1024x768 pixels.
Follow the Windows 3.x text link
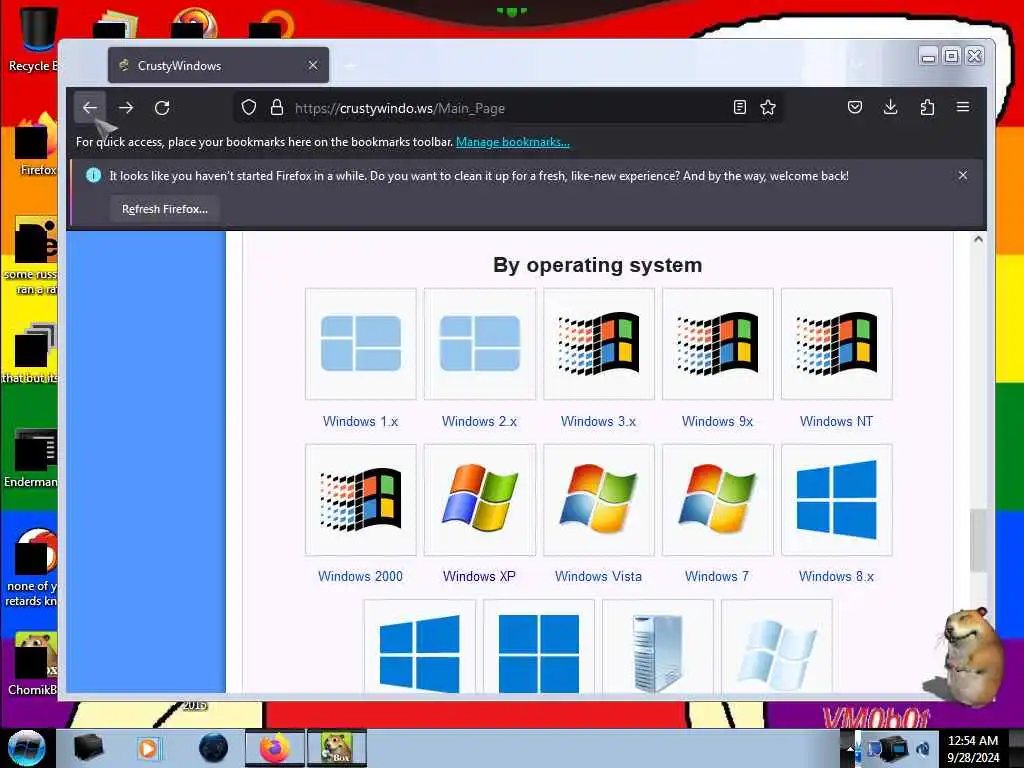(x=599, y=421)
